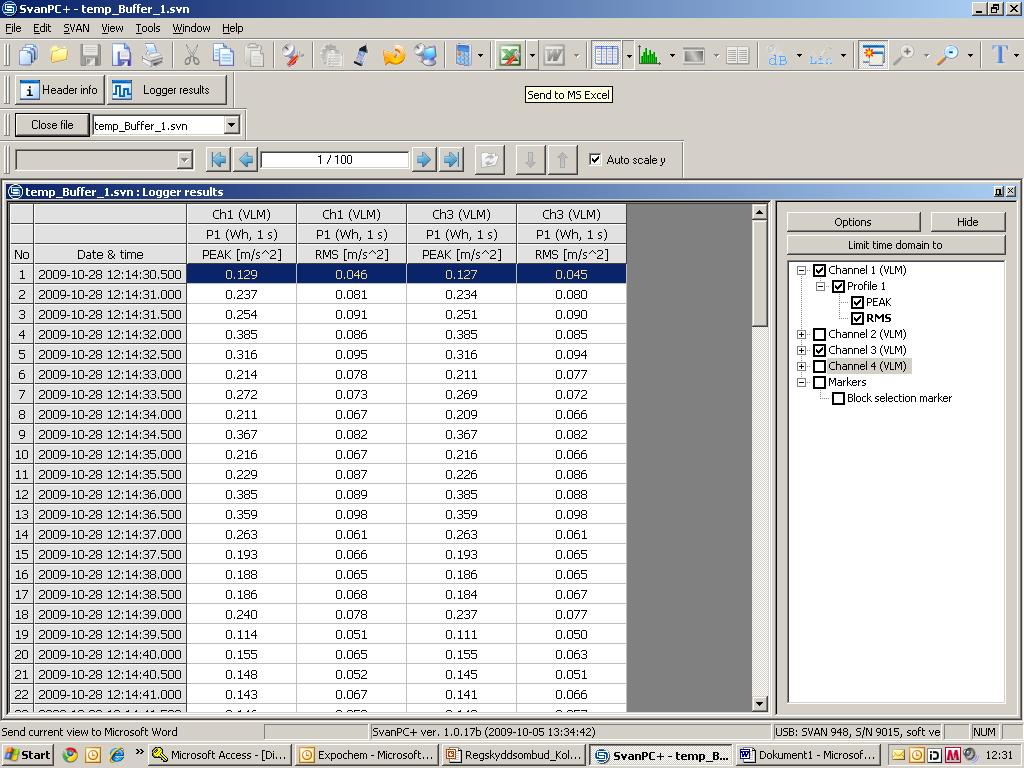
Task: Open the temp_Buffer_1.svn file dropdown
Action: pos(231,125)
